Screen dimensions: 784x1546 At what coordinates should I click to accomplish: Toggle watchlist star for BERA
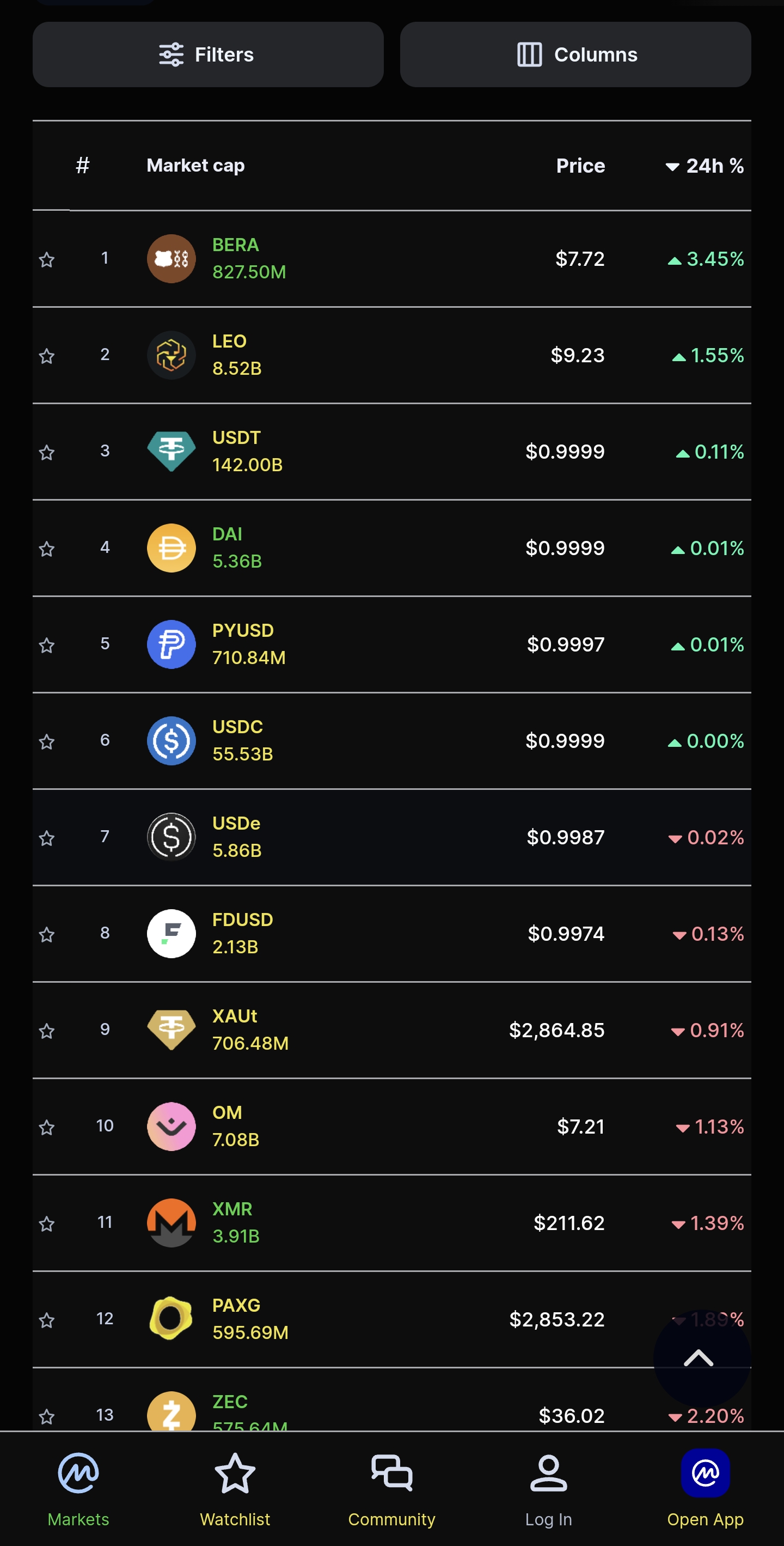(x=47, y=260)
